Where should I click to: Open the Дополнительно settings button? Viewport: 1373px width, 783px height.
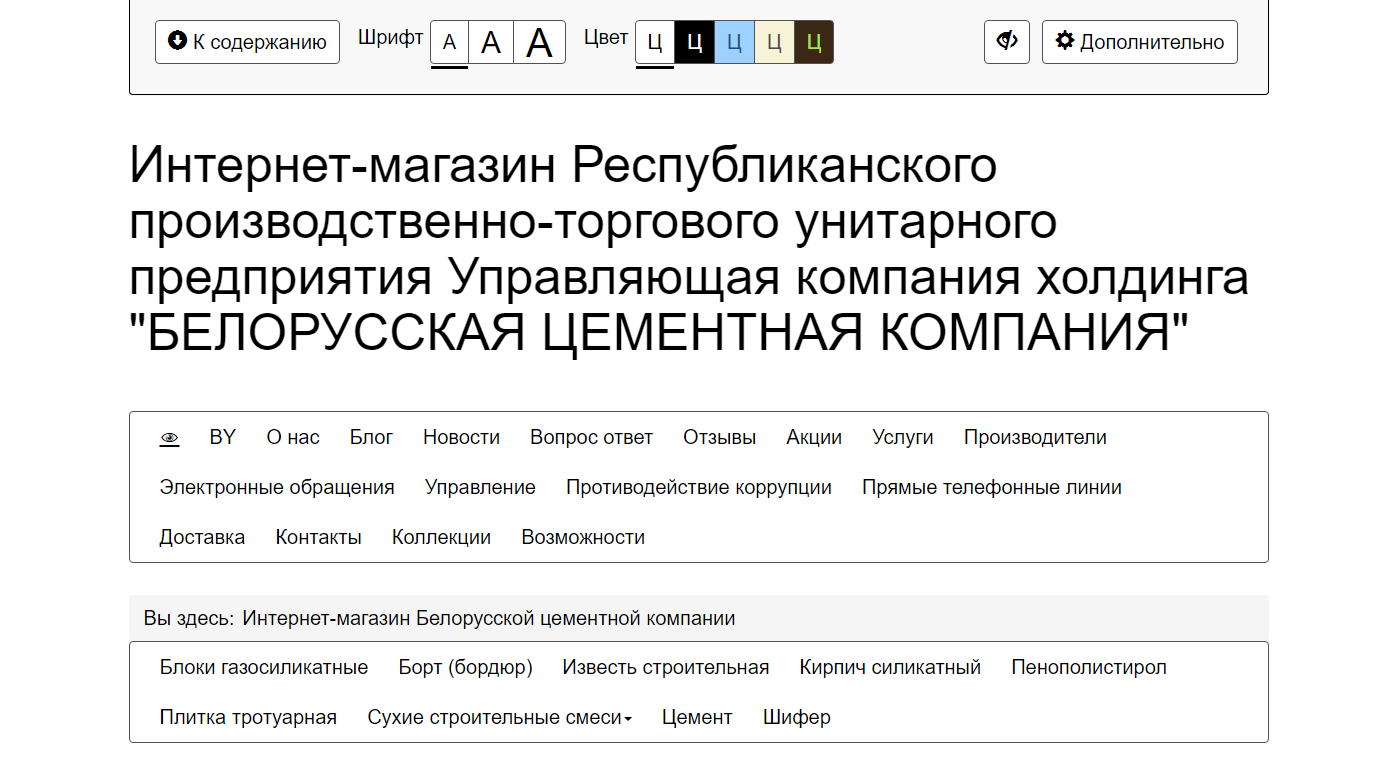click(x=1140, y=42)
